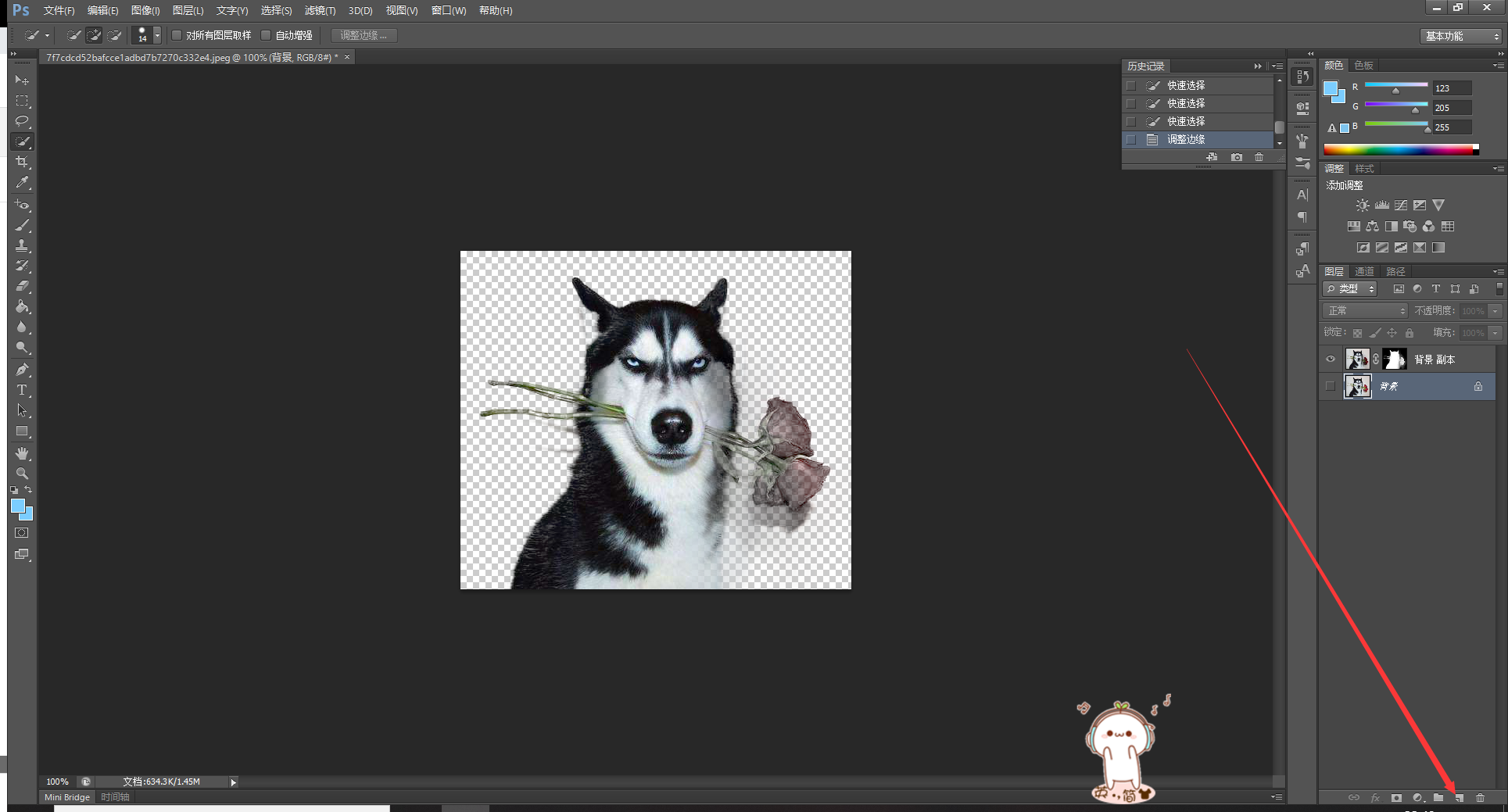1508x812 pixels.
Task: Open the 正常 blend mode dropdown
Action: pos(1365,311)
